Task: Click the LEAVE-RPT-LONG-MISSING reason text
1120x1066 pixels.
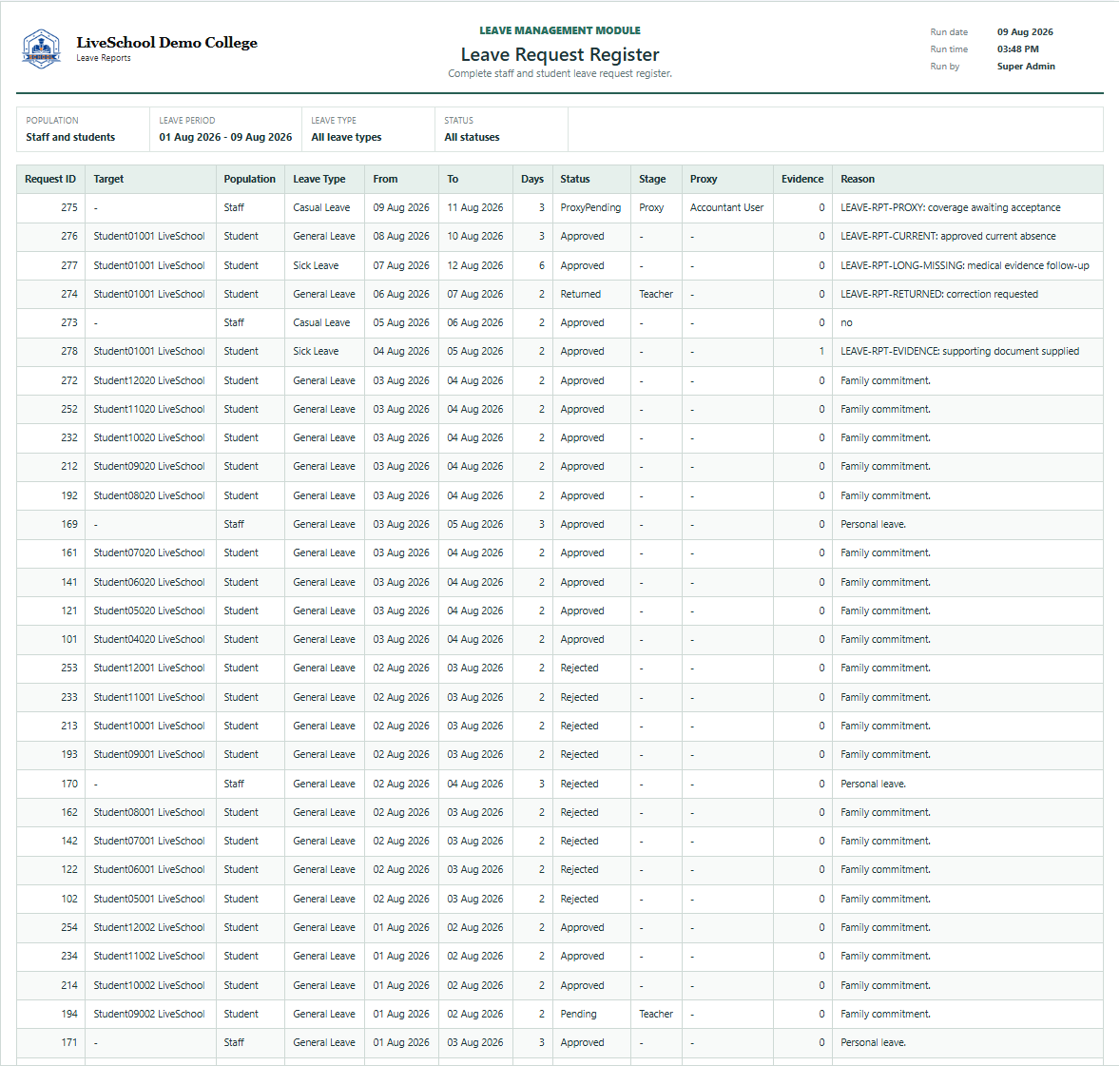Action: click(964, 265)
